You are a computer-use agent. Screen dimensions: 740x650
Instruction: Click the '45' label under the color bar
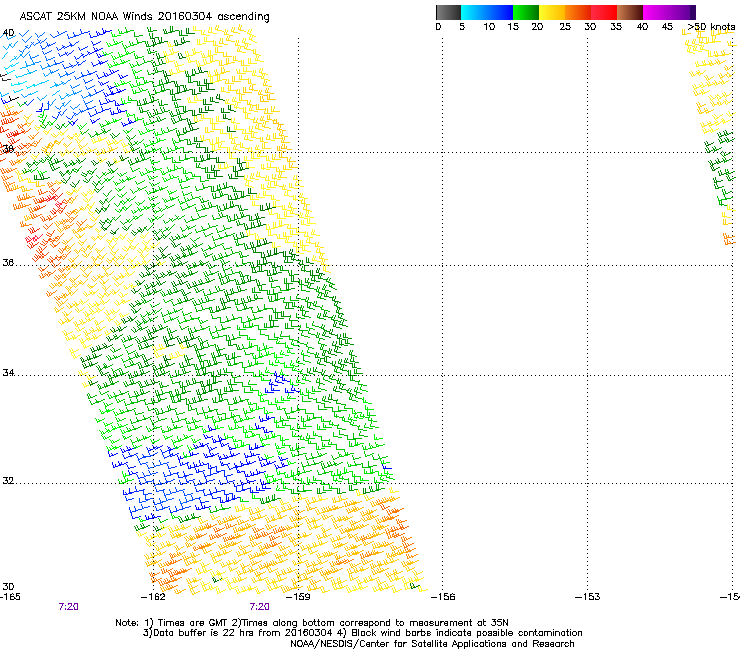667,27
